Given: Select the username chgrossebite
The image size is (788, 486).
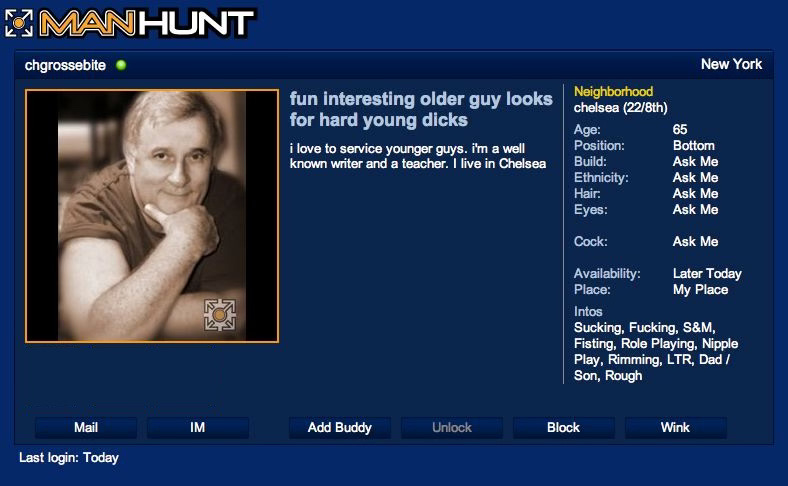Looking at the screenshot, I should pos(65,65).
